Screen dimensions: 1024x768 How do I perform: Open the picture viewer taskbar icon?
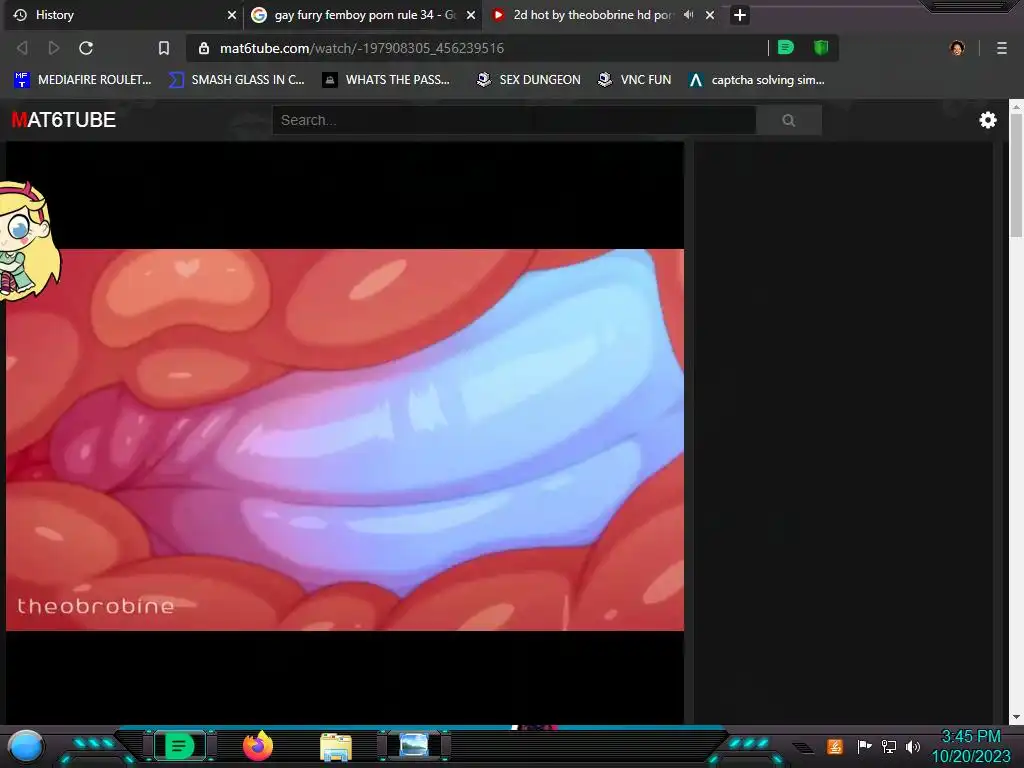[414, 745]
